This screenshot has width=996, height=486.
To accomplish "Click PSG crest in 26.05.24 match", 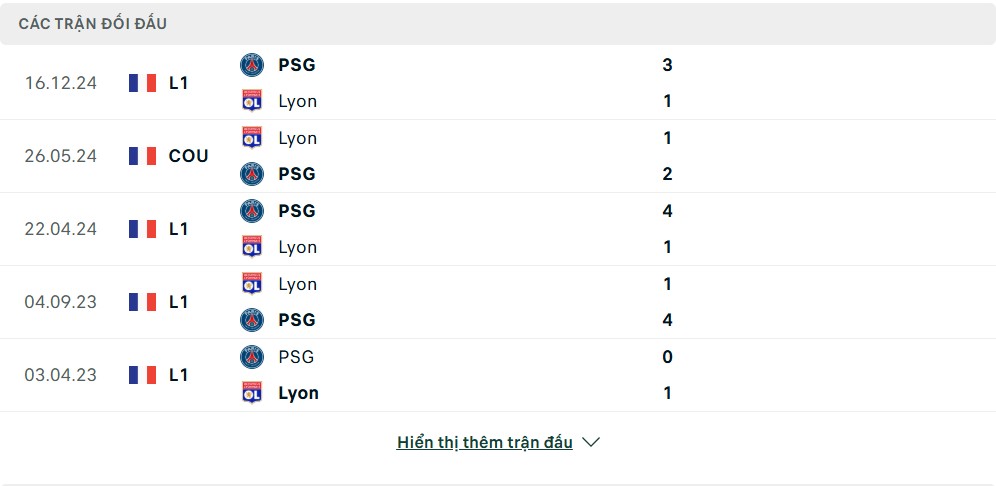I will [x=252, y=174].
